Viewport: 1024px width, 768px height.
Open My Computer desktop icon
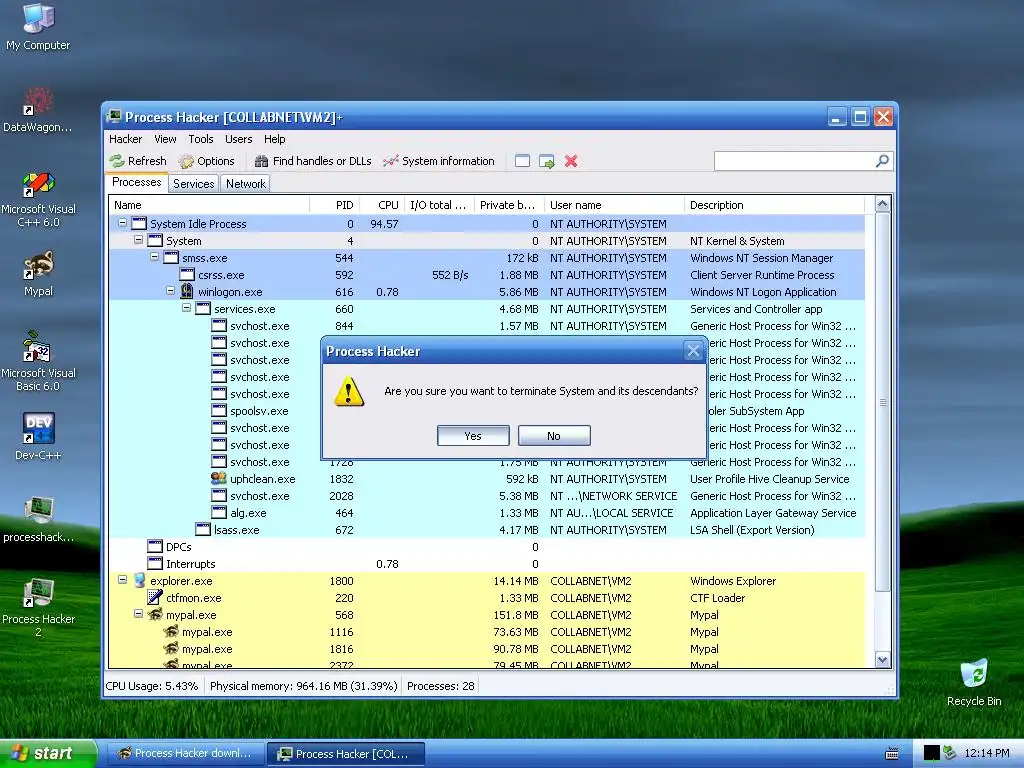click(x=38, y=27)
